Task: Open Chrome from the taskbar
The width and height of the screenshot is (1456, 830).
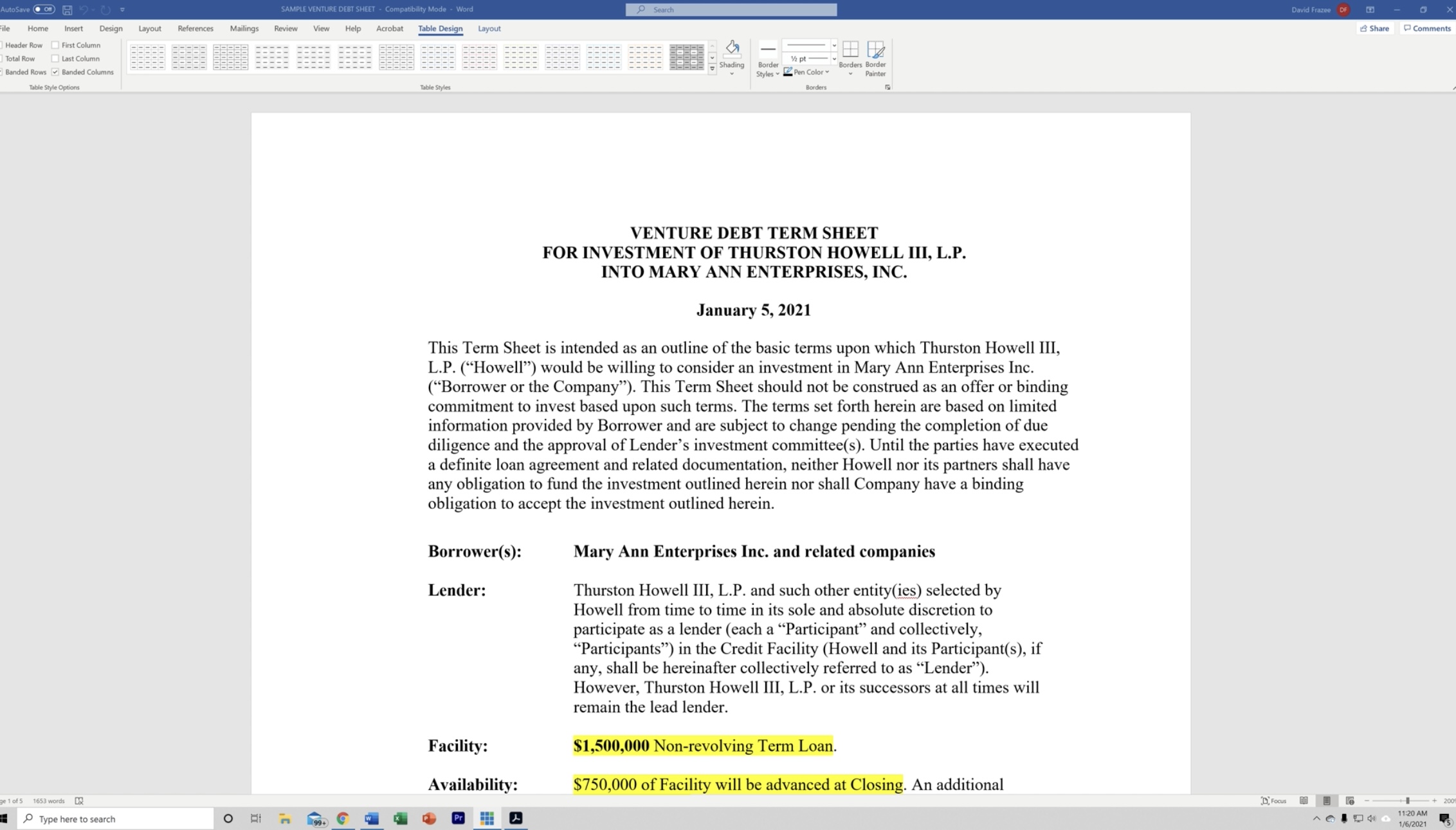Action: 342,818
